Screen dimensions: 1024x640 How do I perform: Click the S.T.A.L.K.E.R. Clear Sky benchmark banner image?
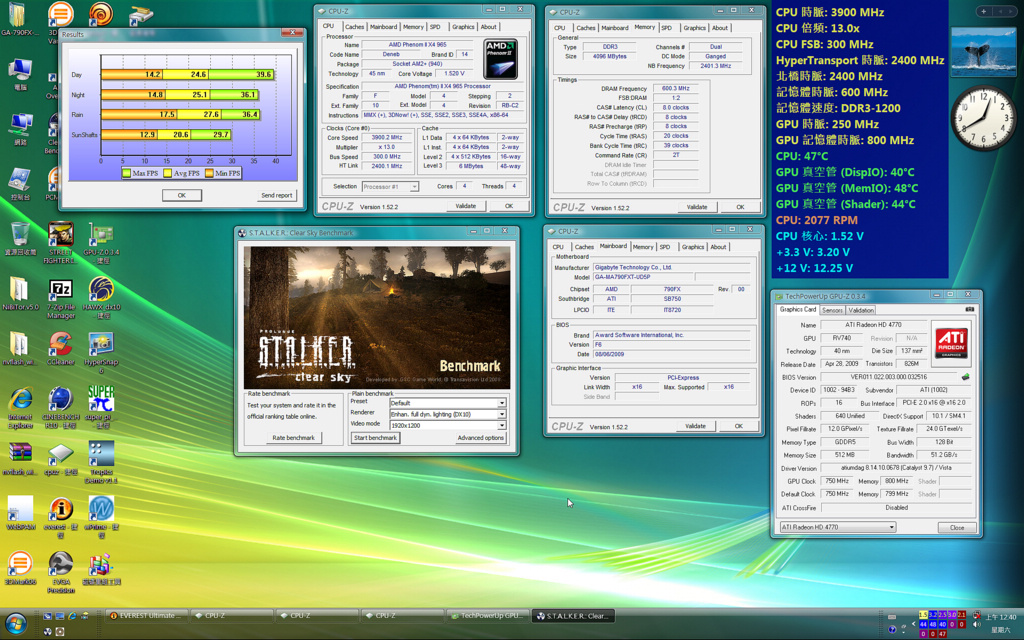coord(377,317)
